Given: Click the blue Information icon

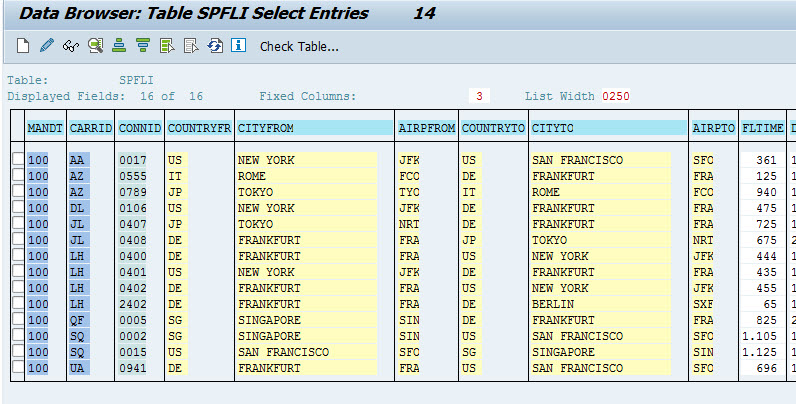Looking at the screenshot, I should coord(239,46).
